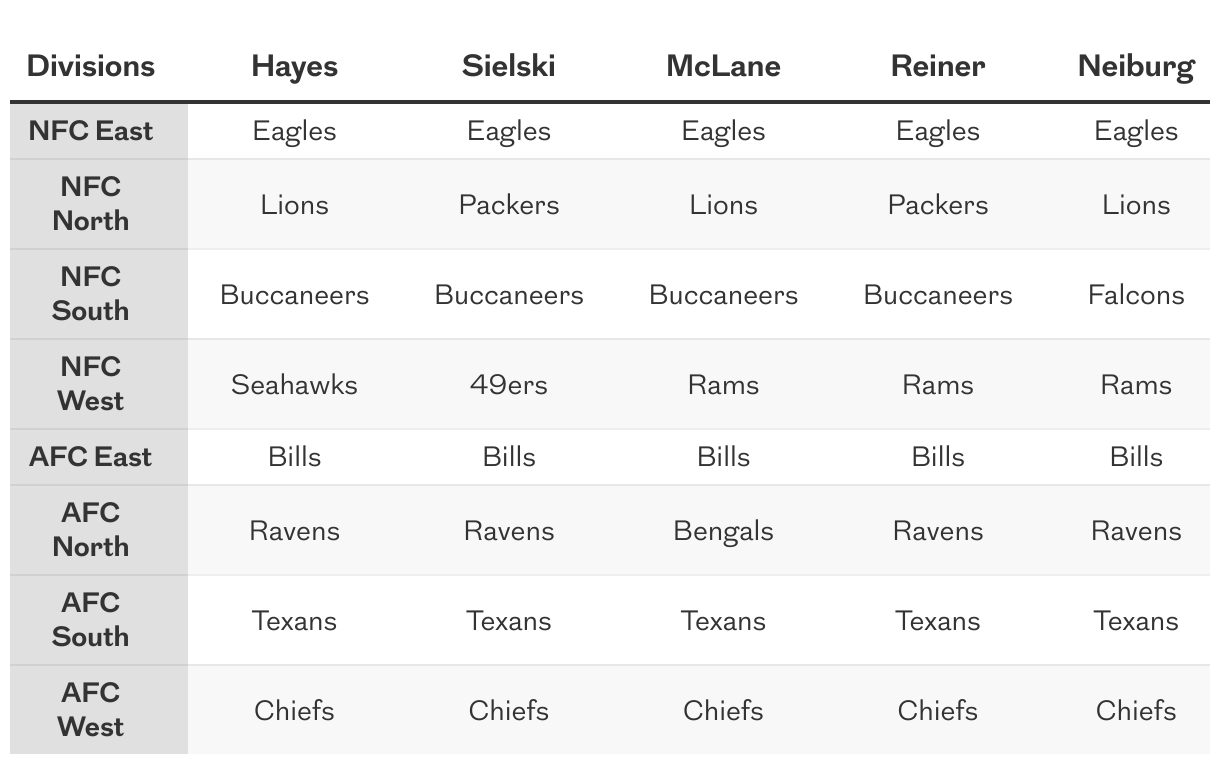Select the McLane column header

(x=723, y=67)
